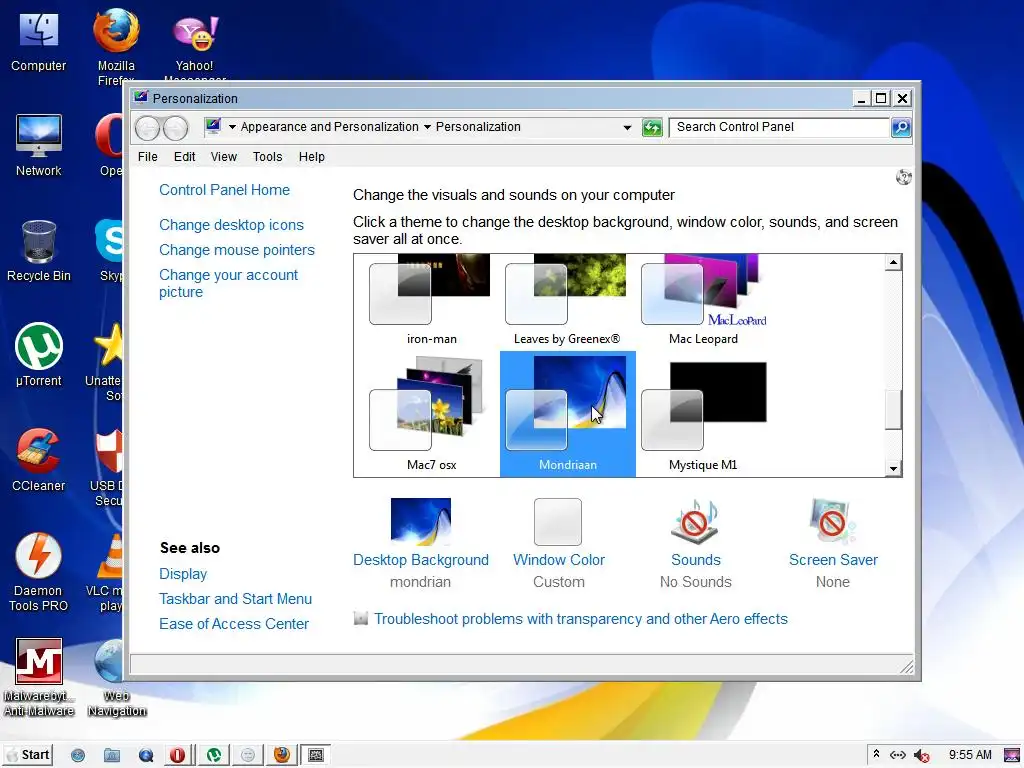Expand the arrow before Personalization breadcrumb
1024x768 pixels.
(427, 127)
